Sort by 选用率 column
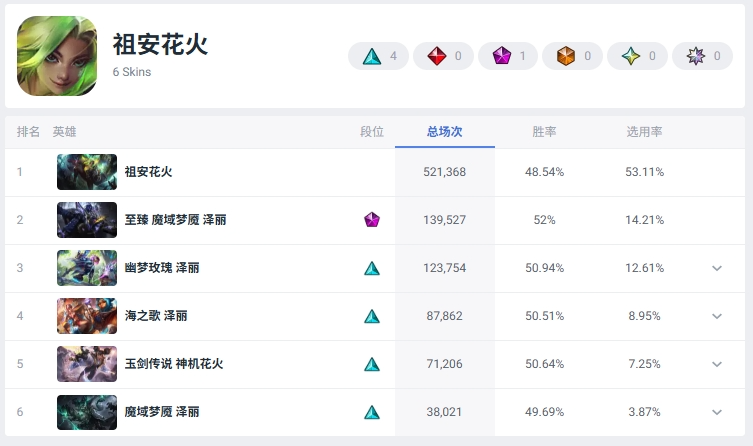The width and height of the screenshot is (753, 446). pyautogui.click(x=644, y=132)
